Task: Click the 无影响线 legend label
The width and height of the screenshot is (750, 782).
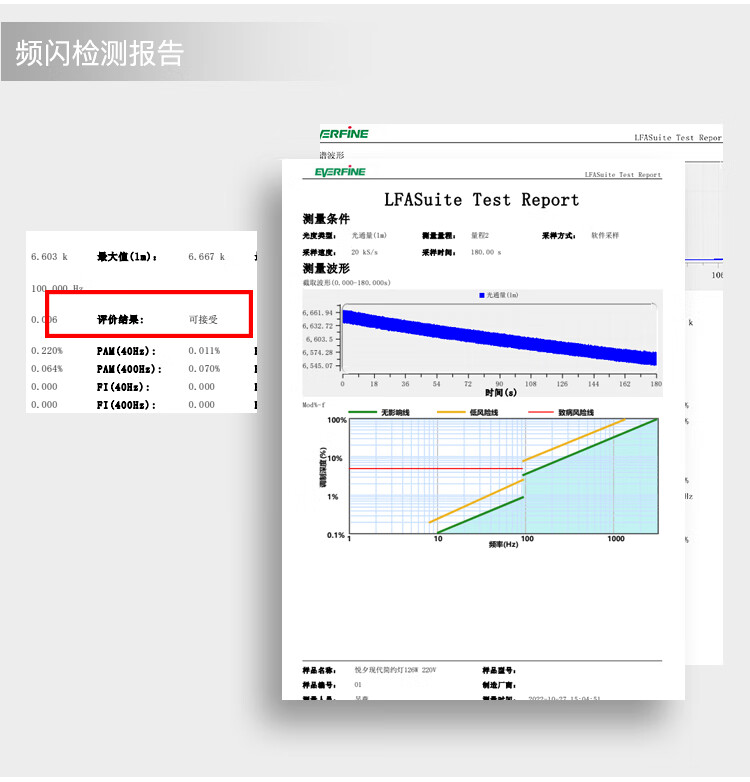Action: 395,412
